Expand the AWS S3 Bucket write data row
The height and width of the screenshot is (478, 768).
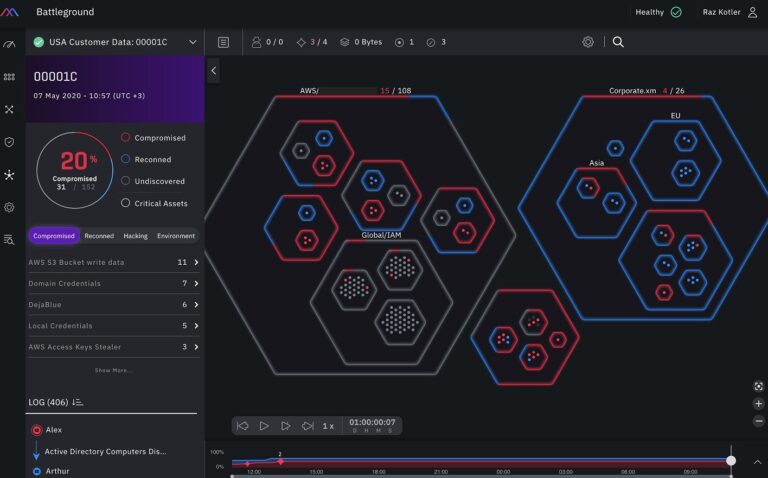(196, 262)
